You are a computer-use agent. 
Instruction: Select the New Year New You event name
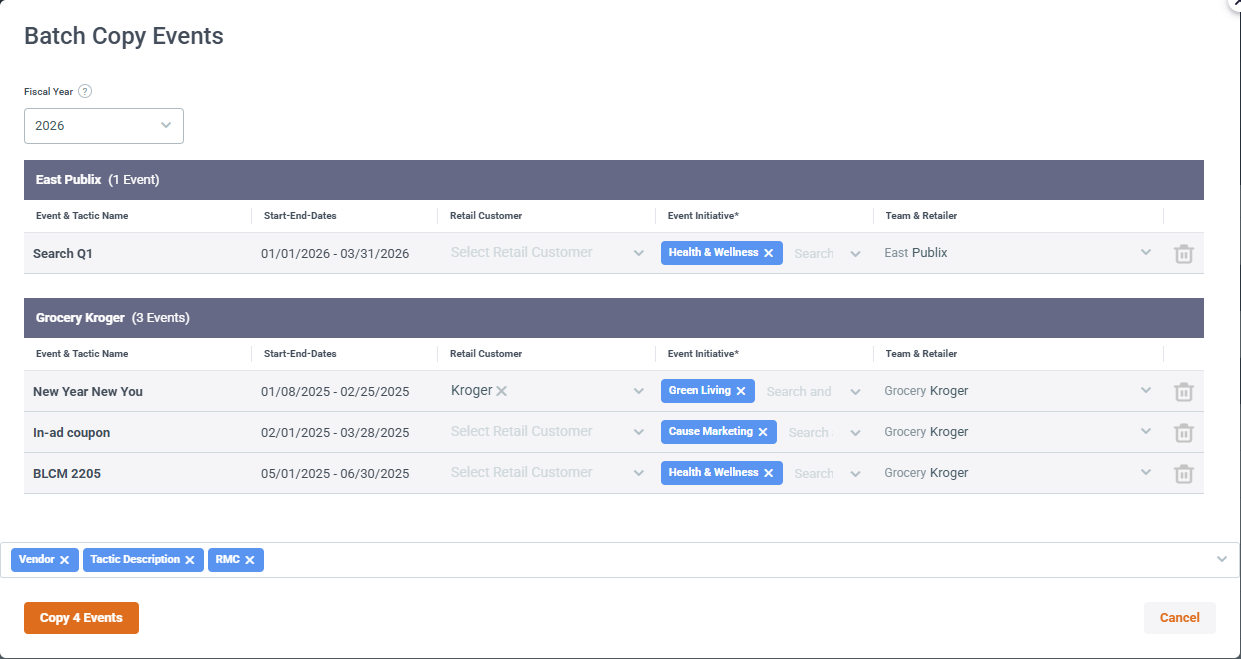point(88,392)
